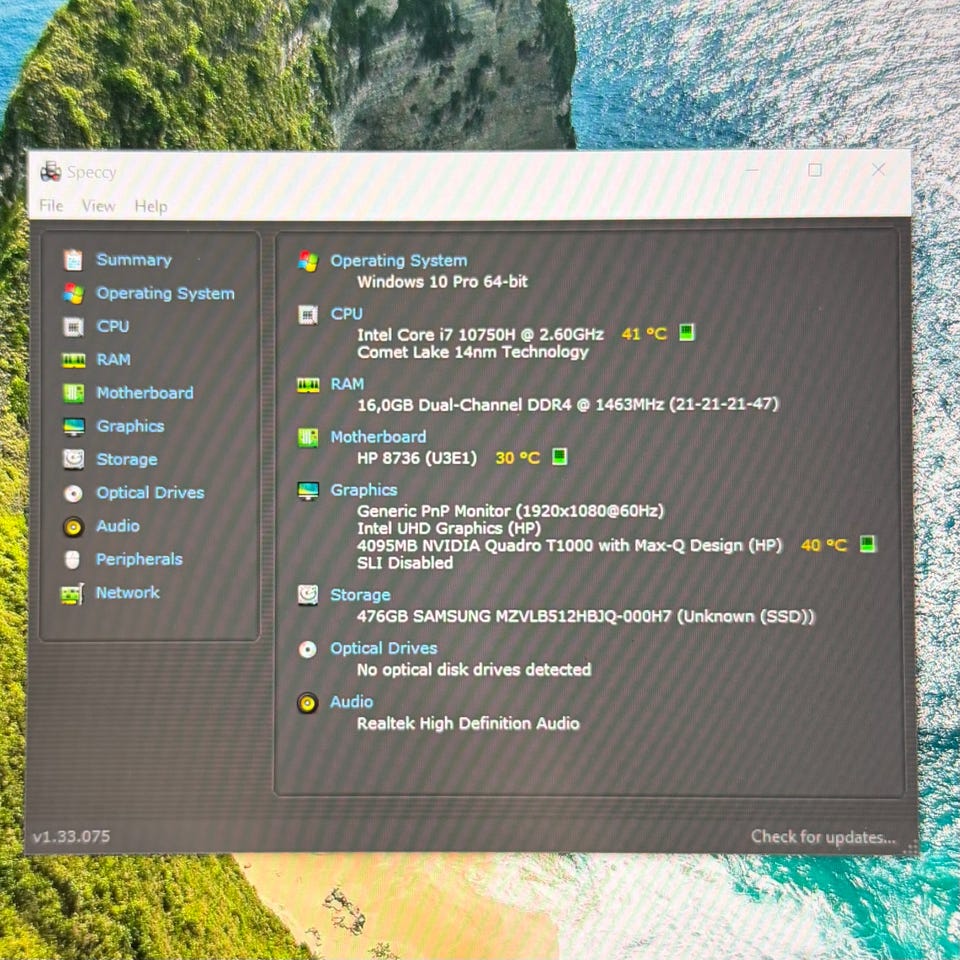Click Graphics heading link in summary
Screen dimensions: 960x960
click(364, 490)
